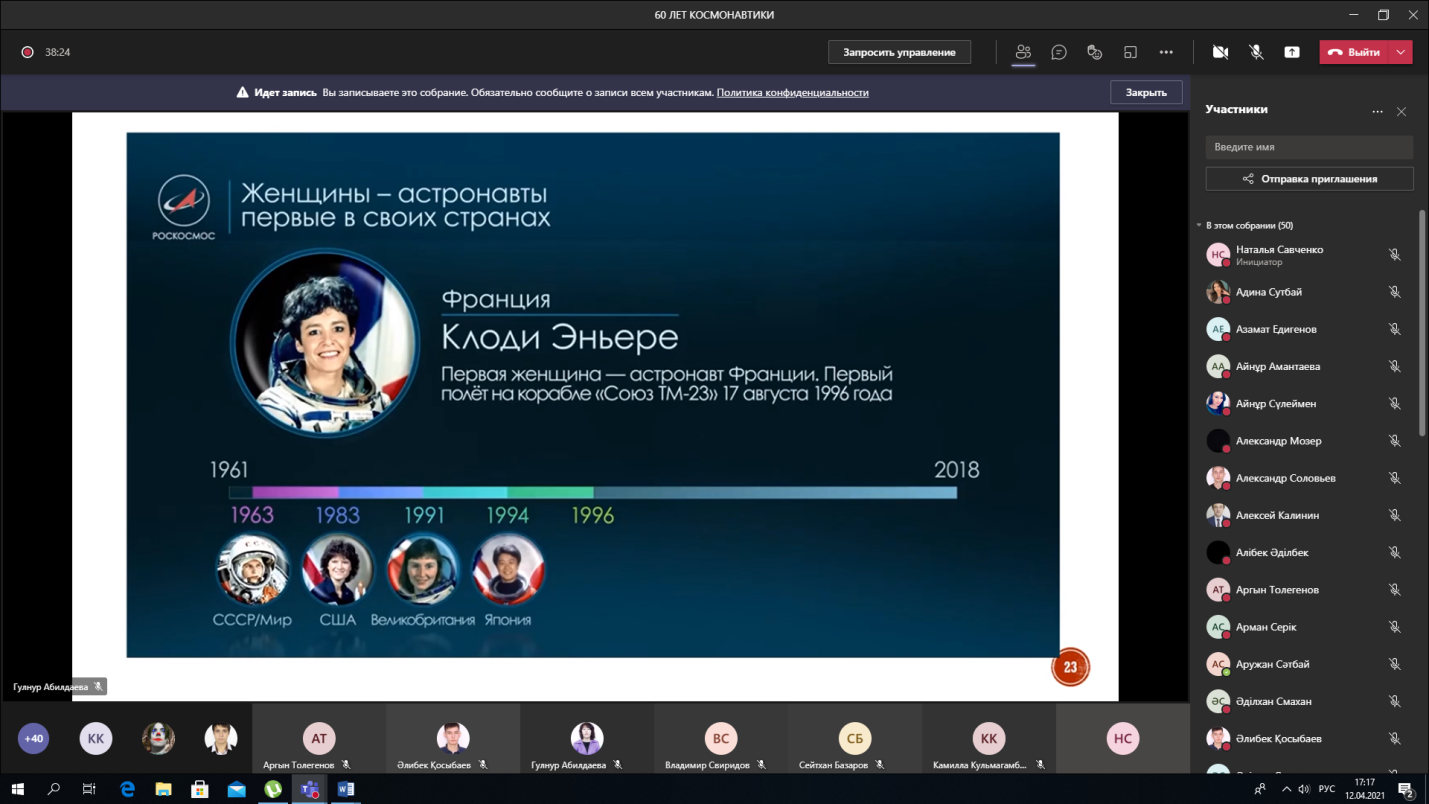
Task: Select the Сейтхан Базаров video tile
Action: tap(854, 738)
